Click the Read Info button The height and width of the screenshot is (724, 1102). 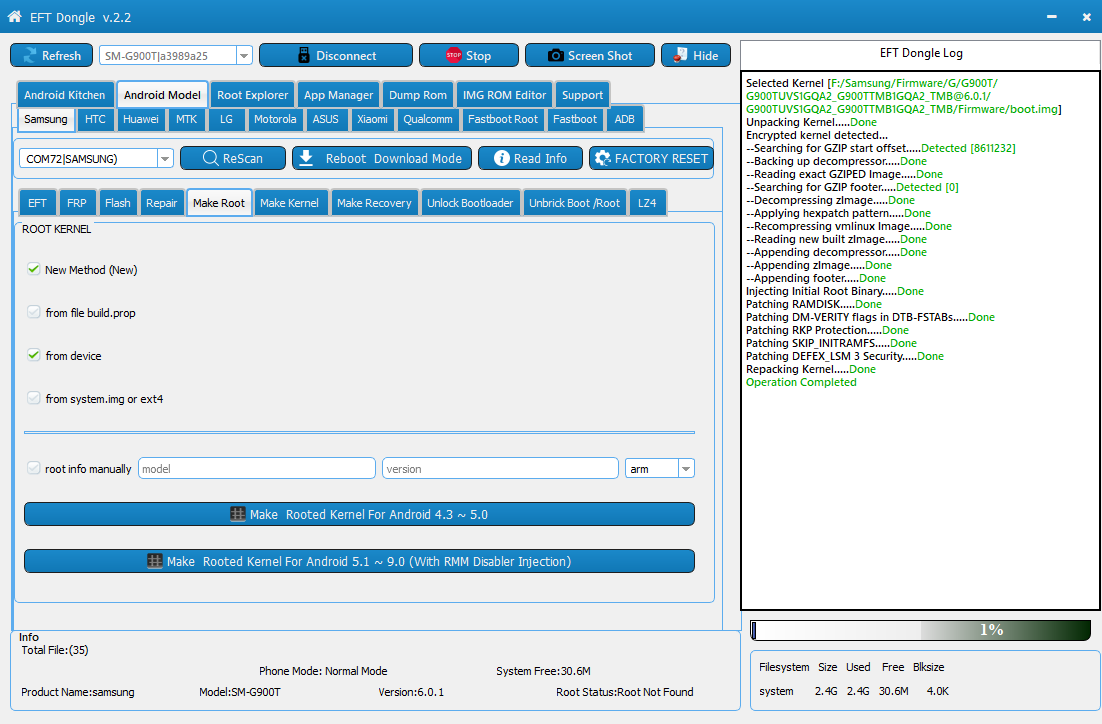pyautogui.click(x=531, y=158)
